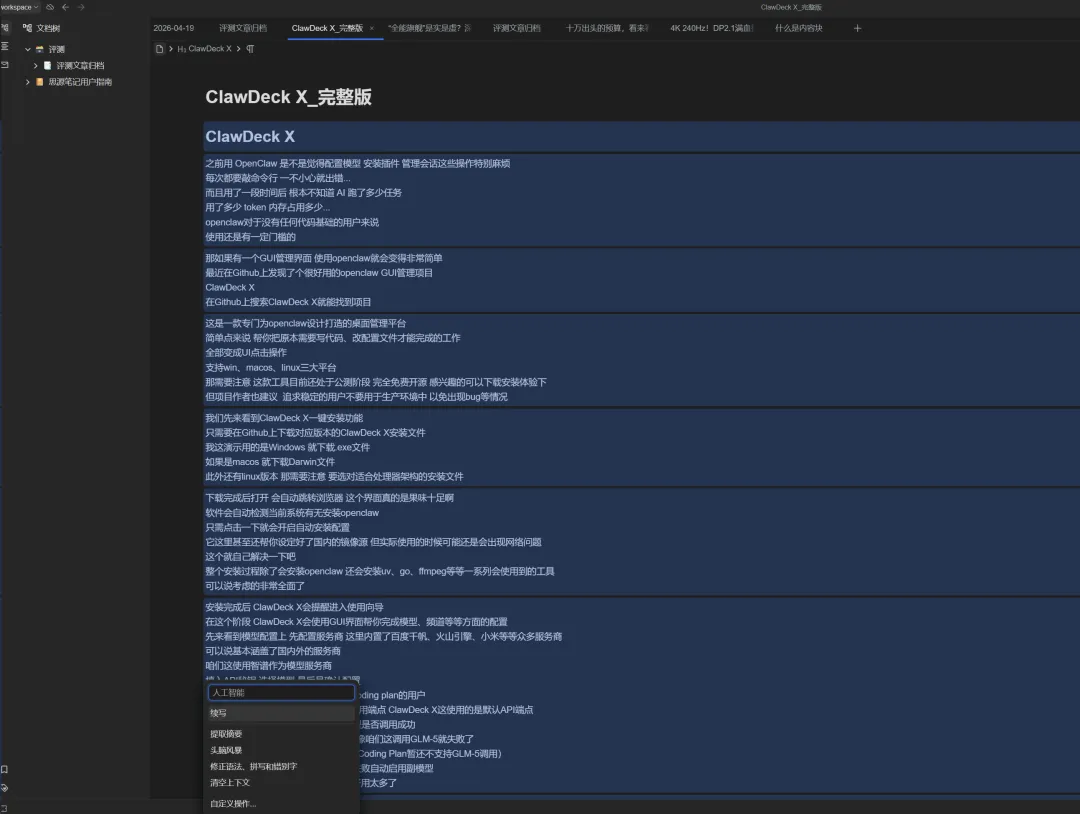Click the 评测文章归档 document icon in tree
The image size is (1080, 814).
click(x=48, y=65)
